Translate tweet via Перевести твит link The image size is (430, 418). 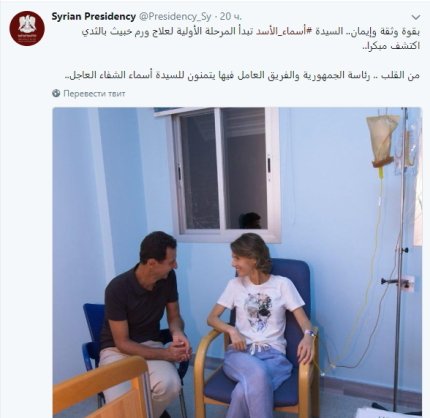94,93
